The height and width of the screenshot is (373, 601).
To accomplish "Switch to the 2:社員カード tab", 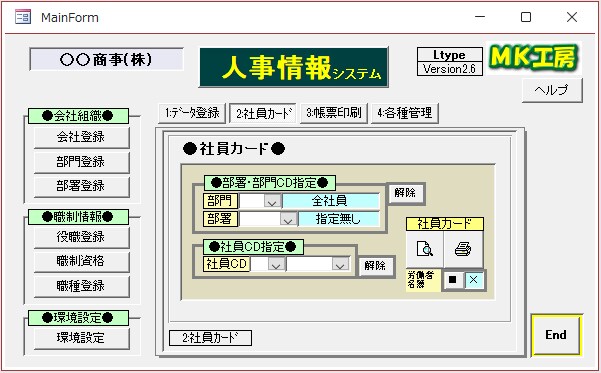I will tap(263, 113).
